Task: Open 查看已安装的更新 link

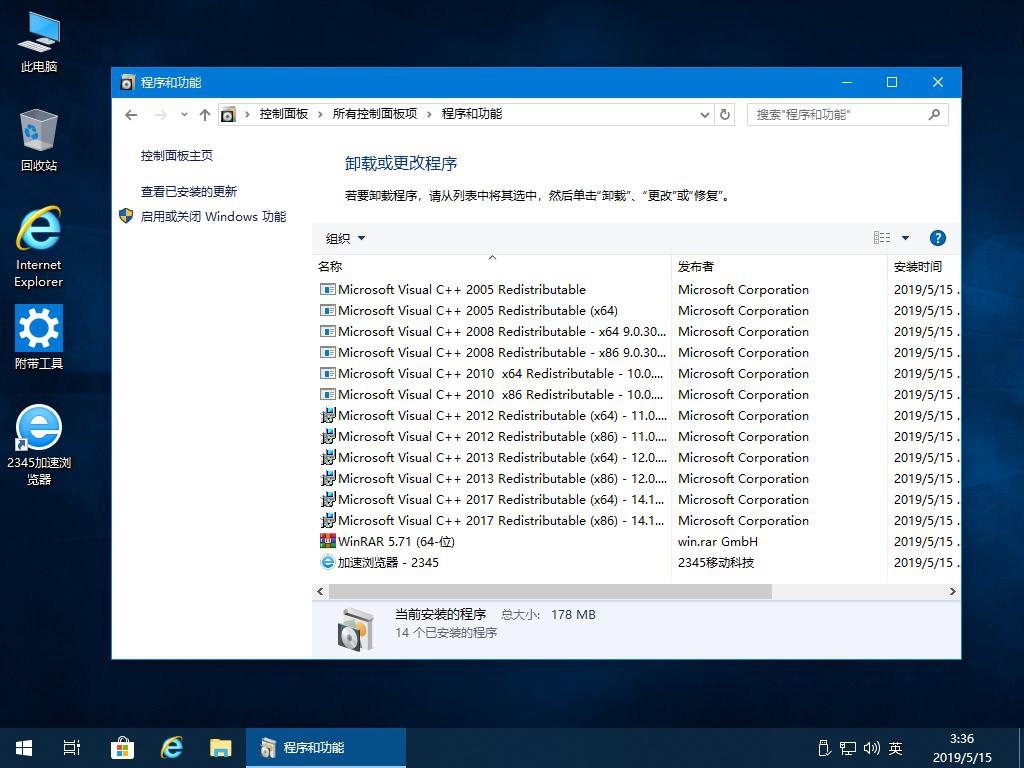Action: [189, 191]
